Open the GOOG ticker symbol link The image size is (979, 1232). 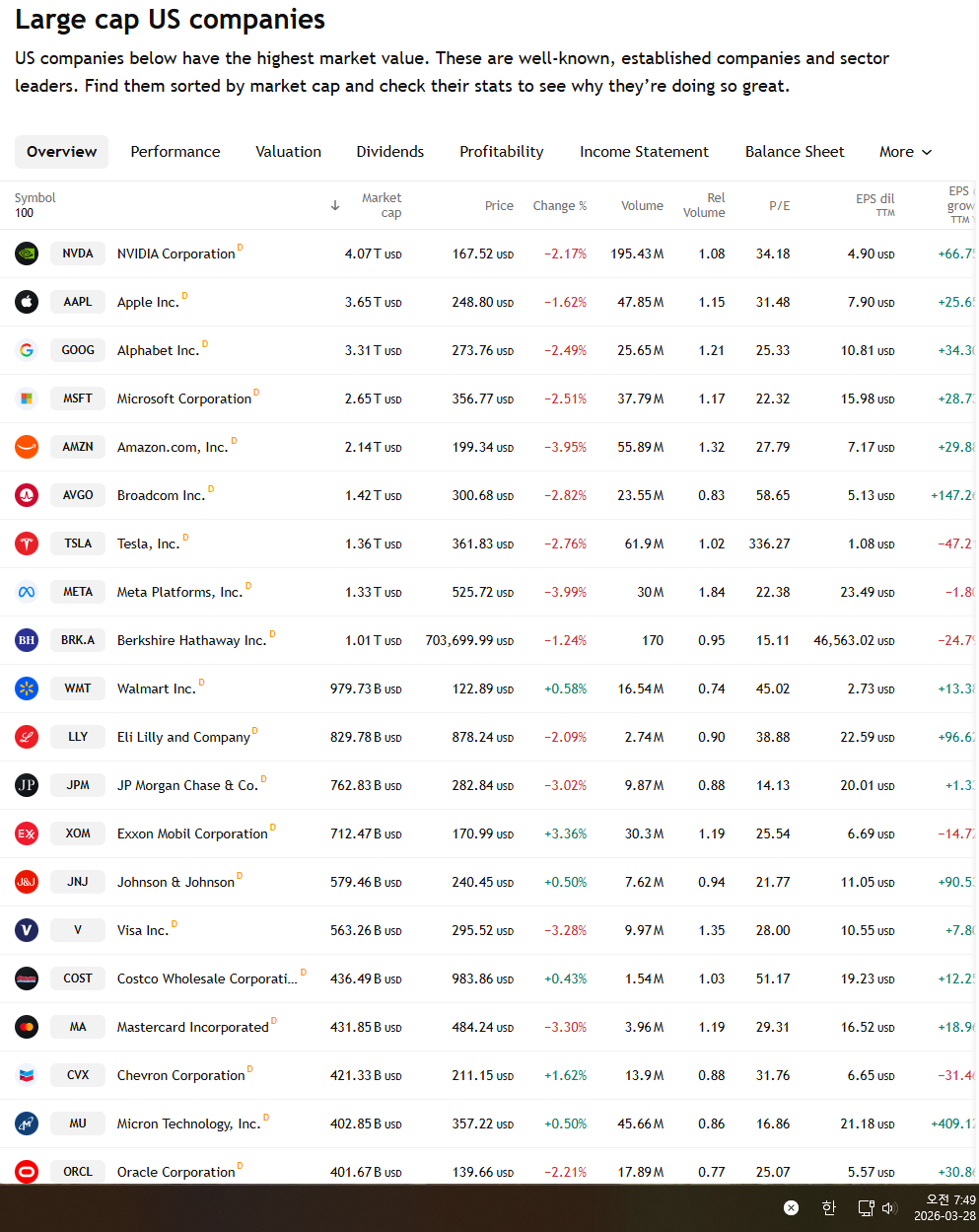pyautogui.click(x=78, y=350)
